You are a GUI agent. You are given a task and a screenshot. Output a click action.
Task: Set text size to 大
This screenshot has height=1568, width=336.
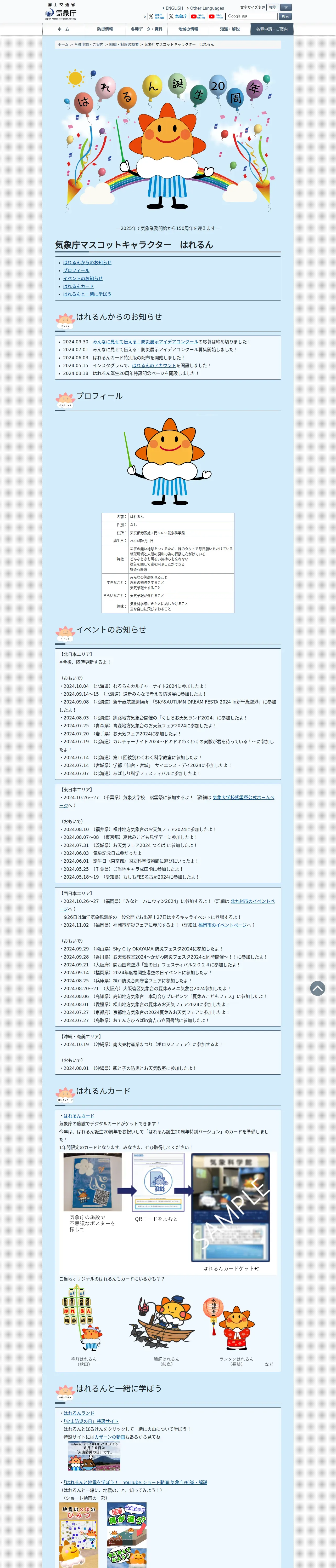(x=285, y=7)
